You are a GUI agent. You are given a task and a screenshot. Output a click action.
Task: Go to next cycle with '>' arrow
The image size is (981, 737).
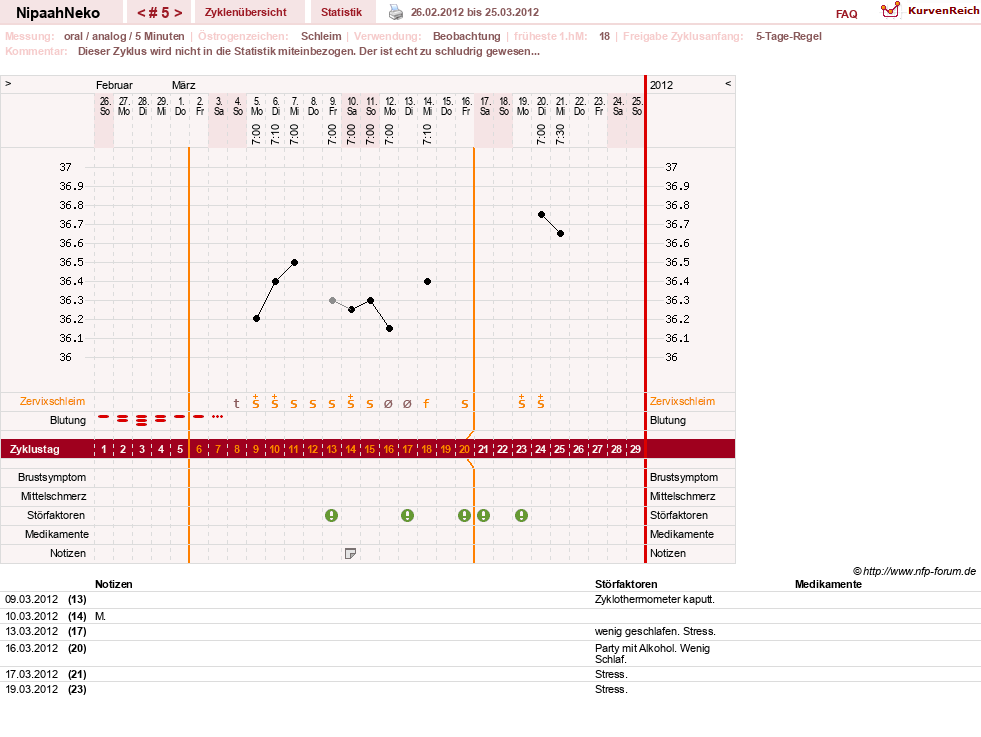coord(178,13)
